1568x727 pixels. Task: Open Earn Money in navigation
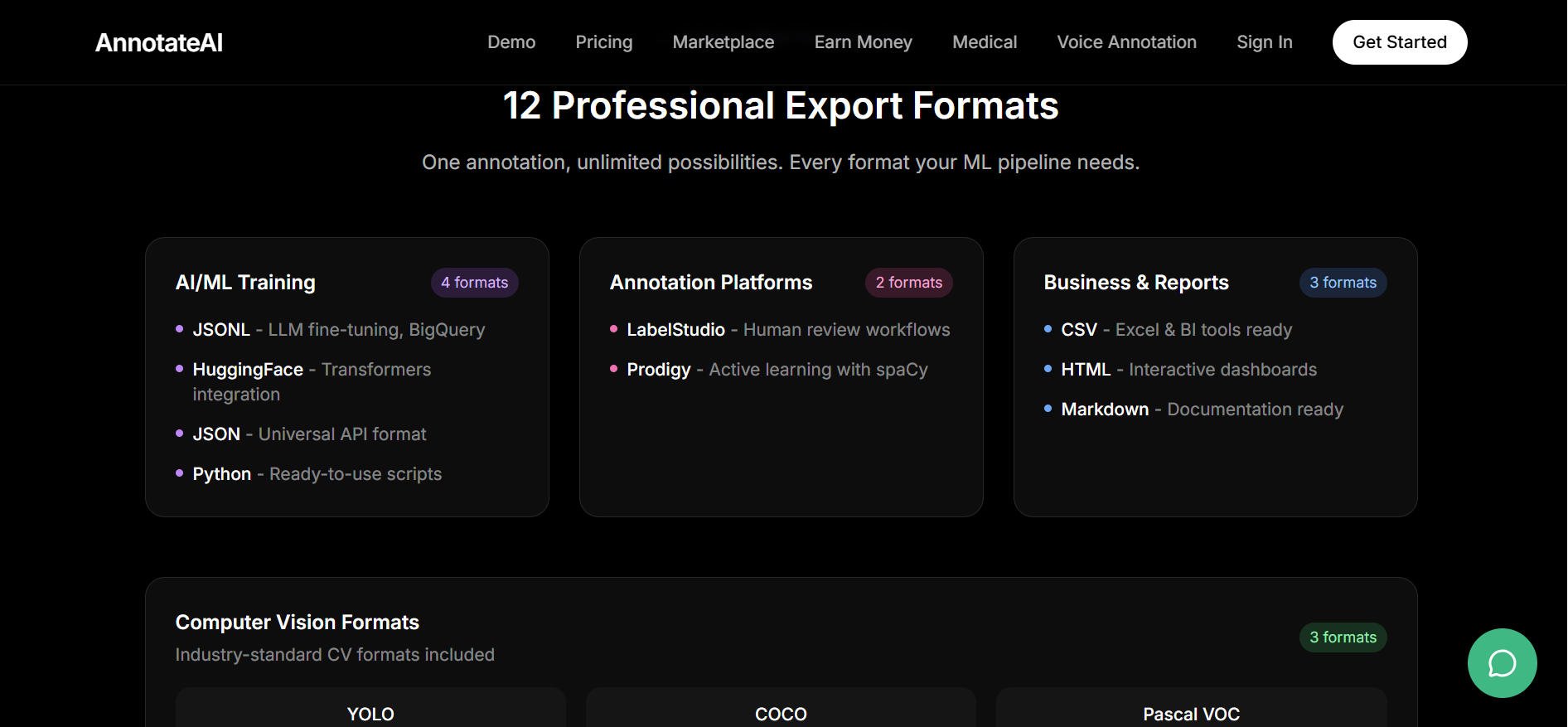coord(864,42)
